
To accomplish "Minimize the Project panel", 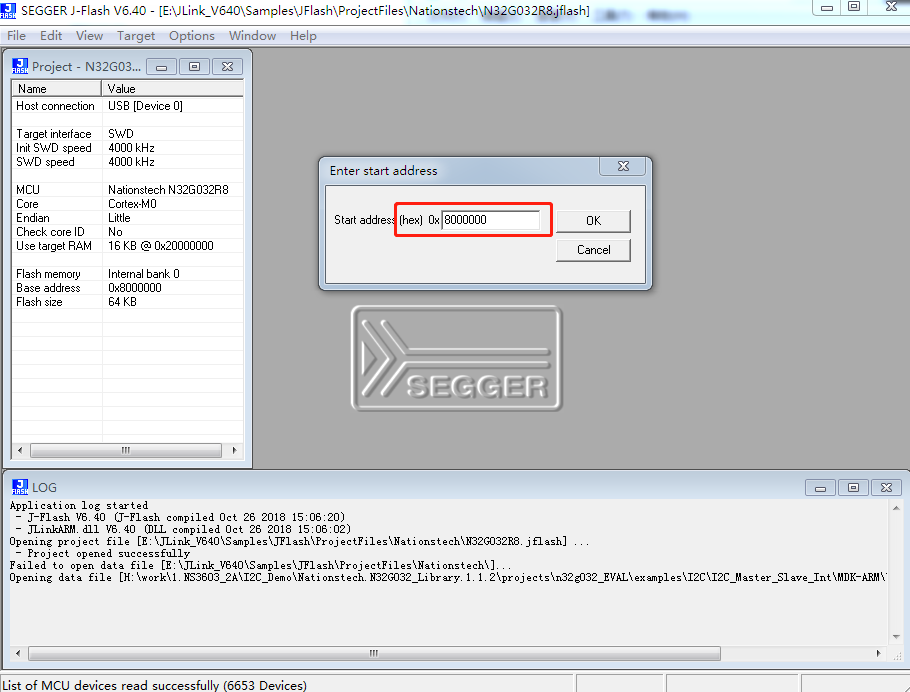I will click(161, 67).
